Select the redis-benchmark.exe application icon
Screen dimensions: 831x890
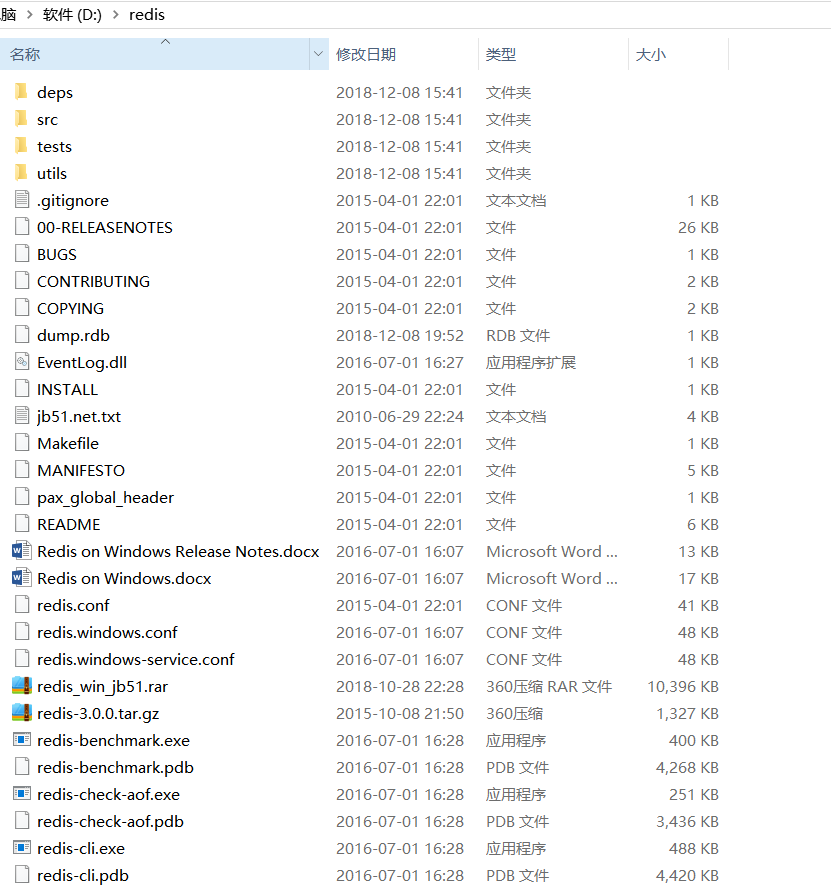[22, 740]
